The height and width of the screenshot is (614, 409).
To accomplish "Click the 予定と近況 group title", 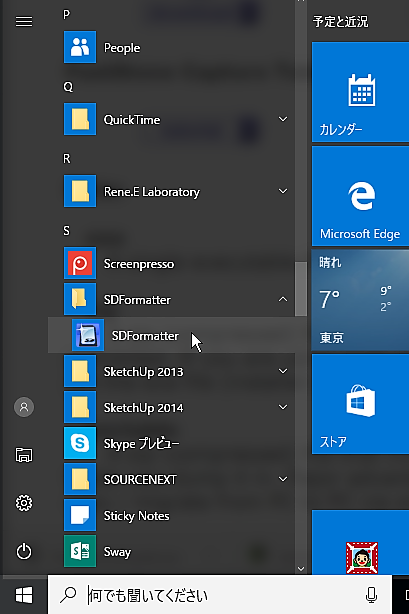I will coord(340,22).
